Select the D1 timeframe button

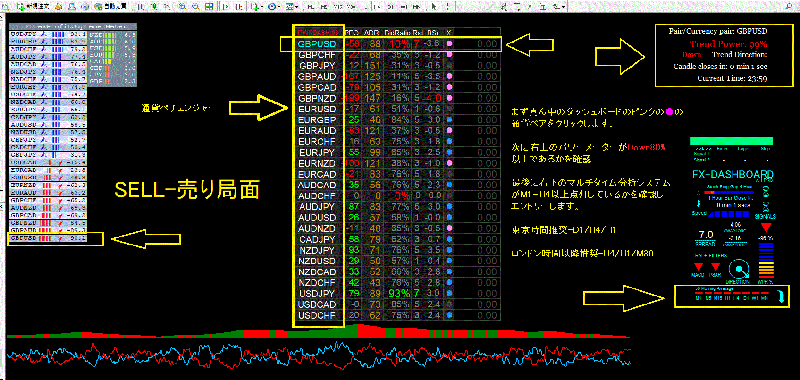(x=389, y=7)
